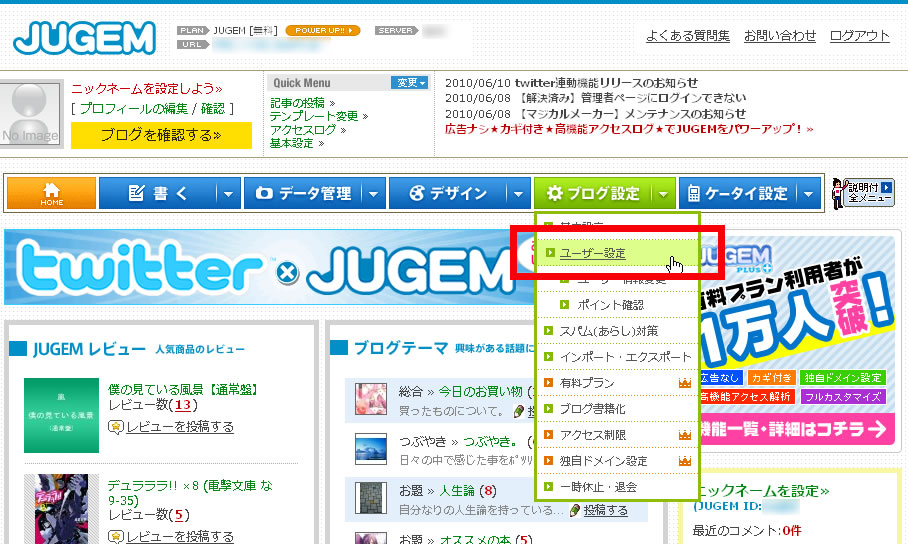
Task: Open the よくある質問集 link
Action: tap(687, 36)
